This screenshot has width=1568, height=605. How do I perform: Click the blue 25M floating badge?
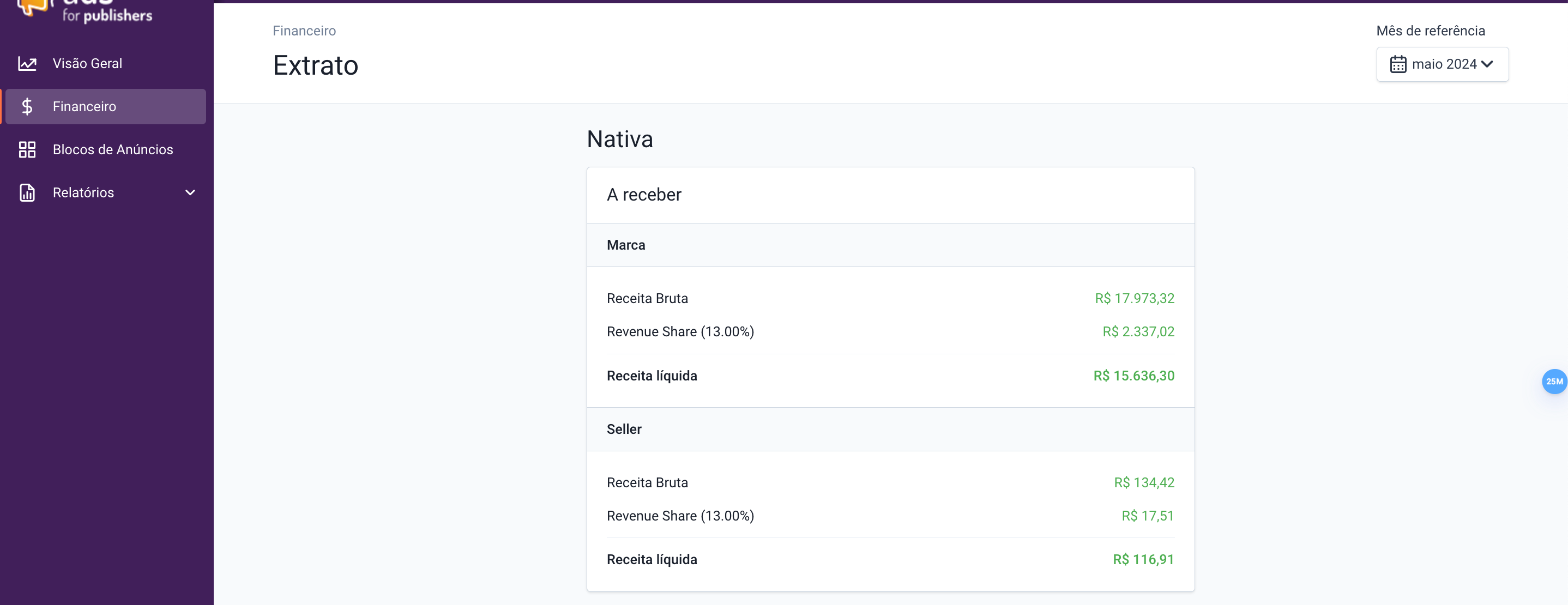point(1553,382)
